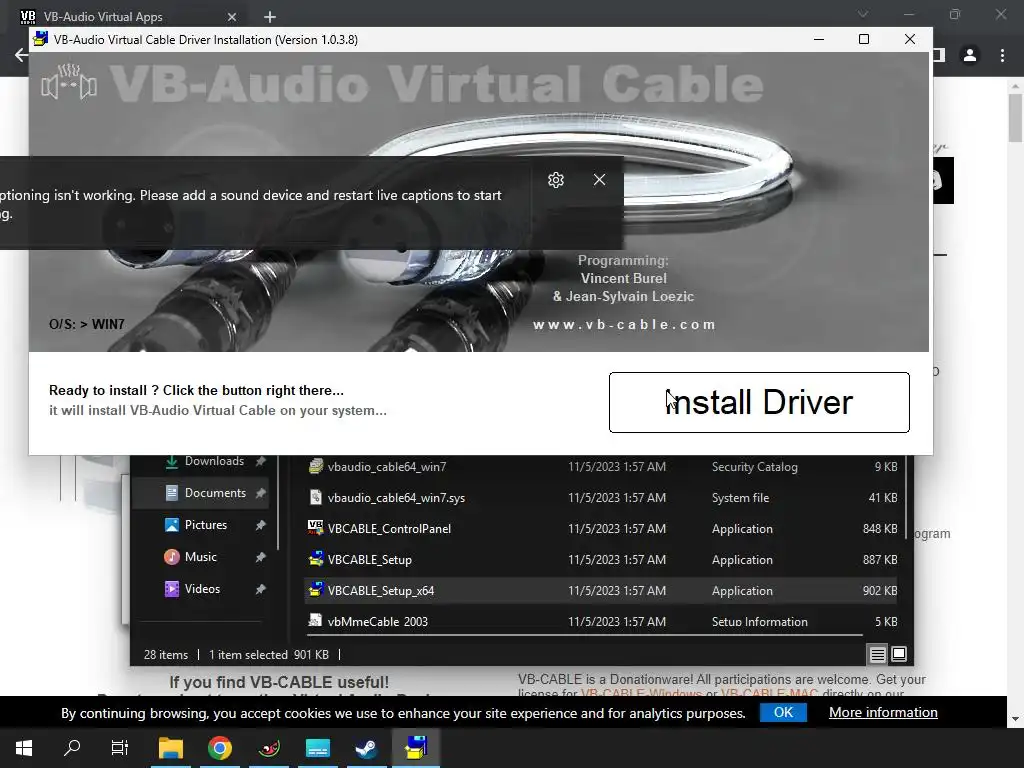Open Google Chrome from taskbar
Image resolution: width=1024 pixels, height=768 pixels.
point(220,748)
